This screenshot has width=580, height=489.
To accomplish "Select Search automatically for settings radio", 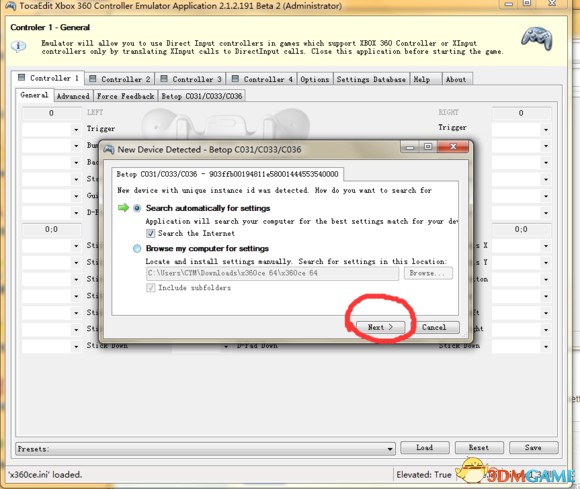I will (x=137, y=208).
